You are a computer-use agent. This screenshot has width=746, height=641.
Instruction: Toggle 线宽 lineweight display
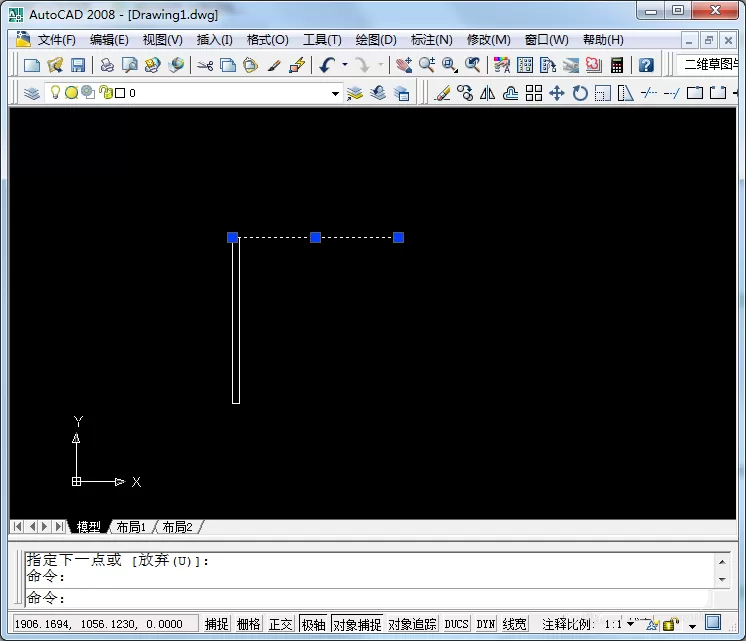click(514, 624)
